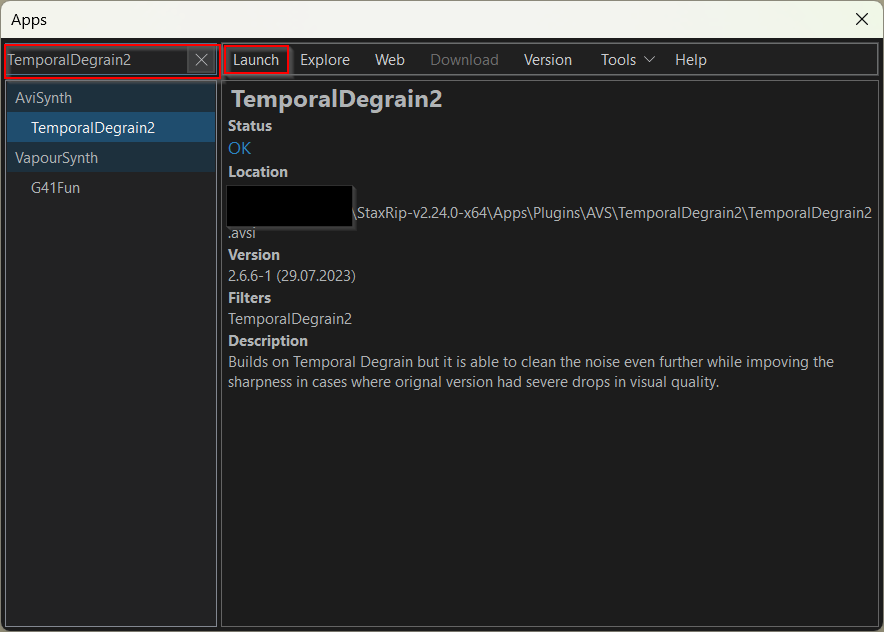The width and height of the screenshot is (884, 632).
Task: Open the Version menu item
Action: (x=547, y=60)
